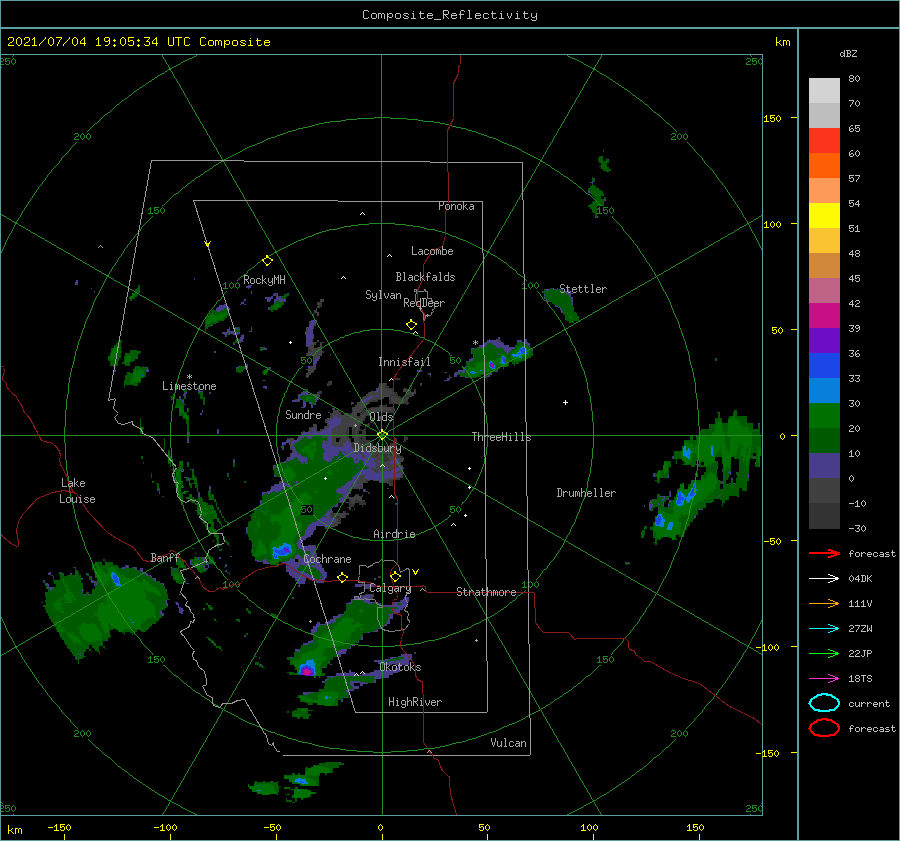Click the Innisfail city label

coord(404,362)
